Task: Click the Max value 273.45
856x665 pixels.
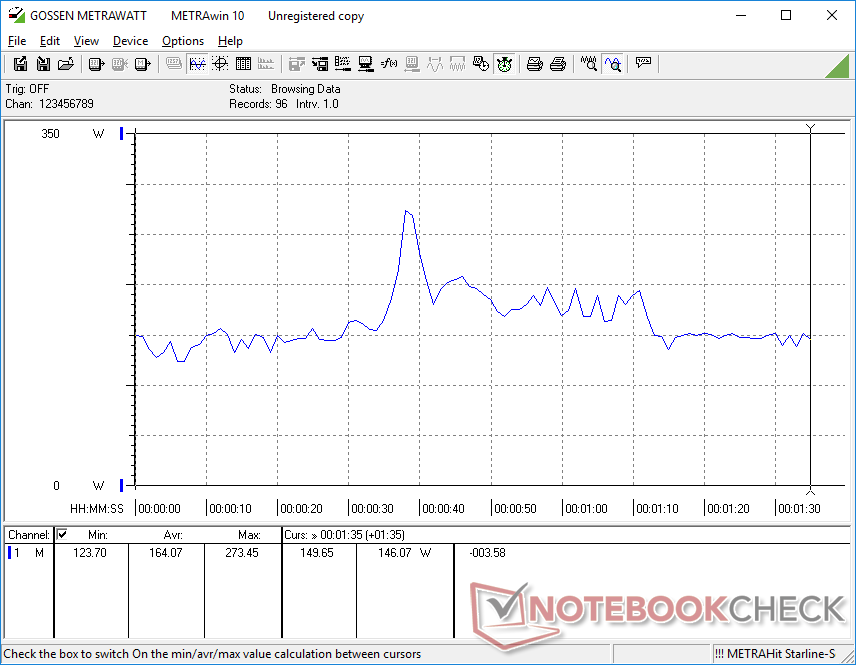Action: click(x=242, y=553)
